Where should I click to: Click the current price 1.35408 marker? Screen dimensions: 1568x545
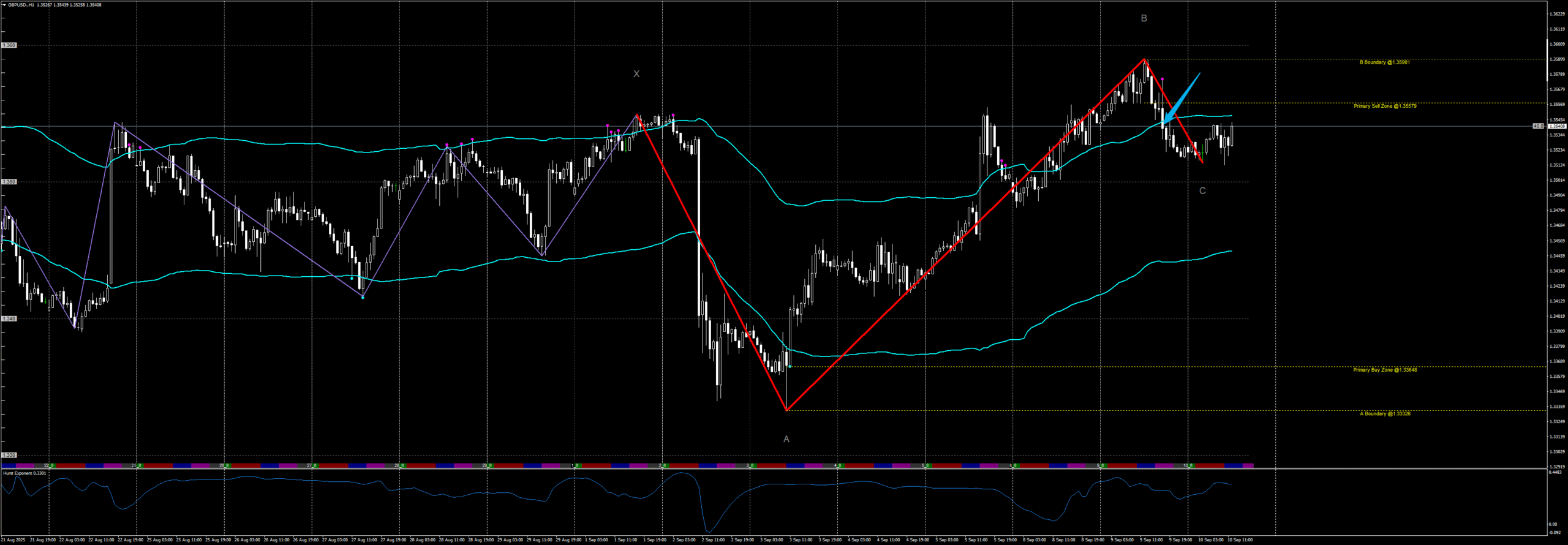click(1556, 126)
